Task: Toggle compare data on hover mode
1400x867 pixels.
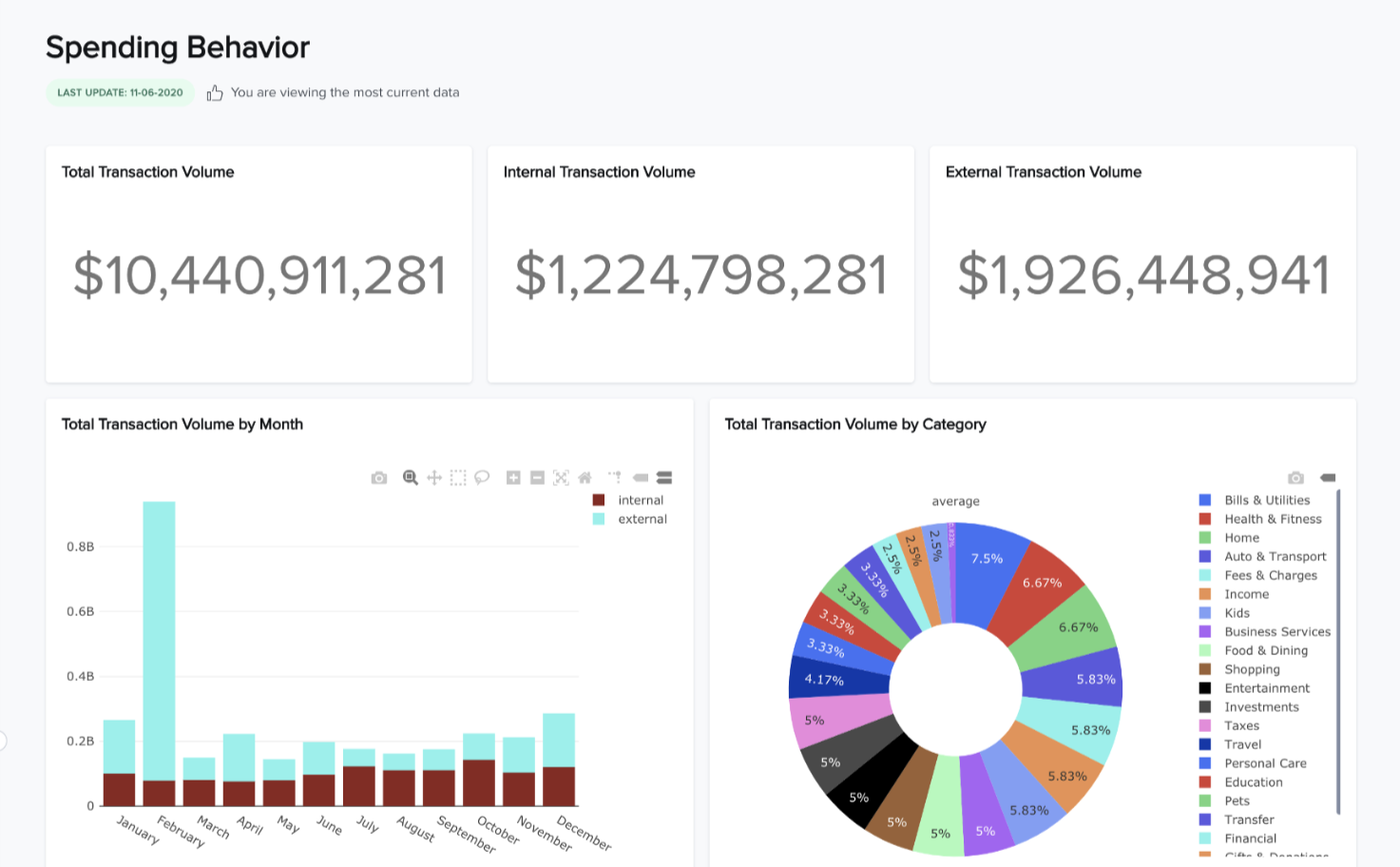Action: coord(662,477)
